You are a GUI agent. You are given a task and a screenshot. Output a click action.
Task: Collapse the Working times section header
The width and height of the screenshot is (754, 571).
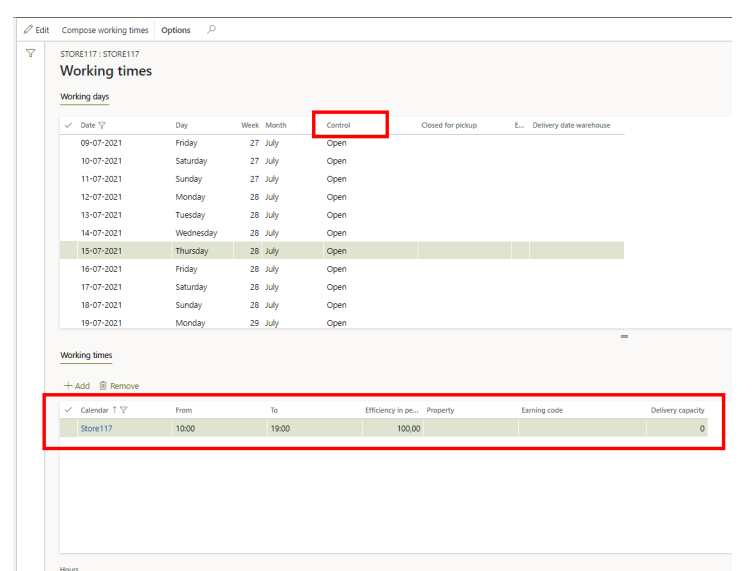(86, 355)
